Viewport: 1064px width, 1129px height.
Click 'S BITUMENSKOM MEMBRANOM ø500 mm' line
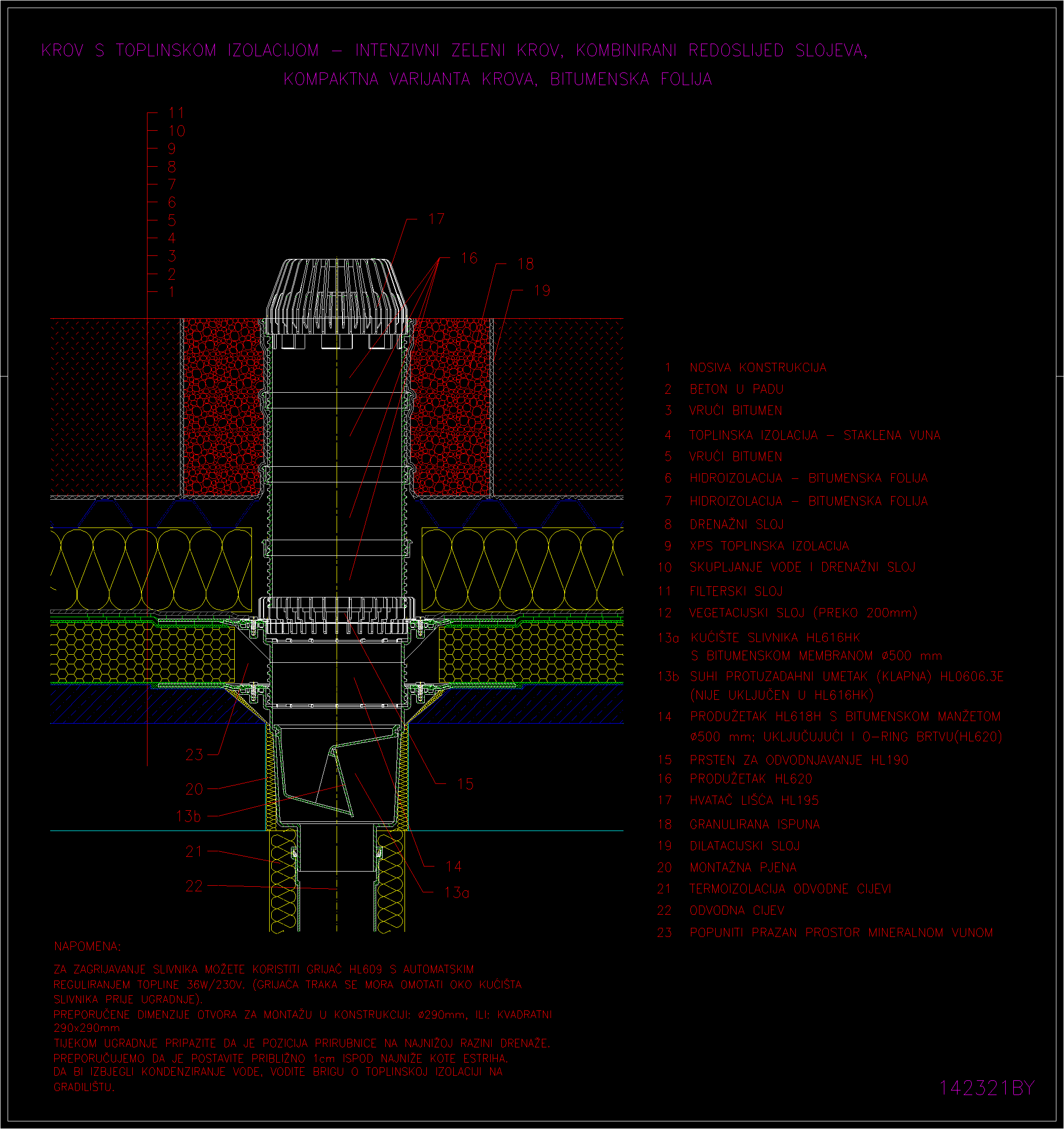click(x=816, y=656)
